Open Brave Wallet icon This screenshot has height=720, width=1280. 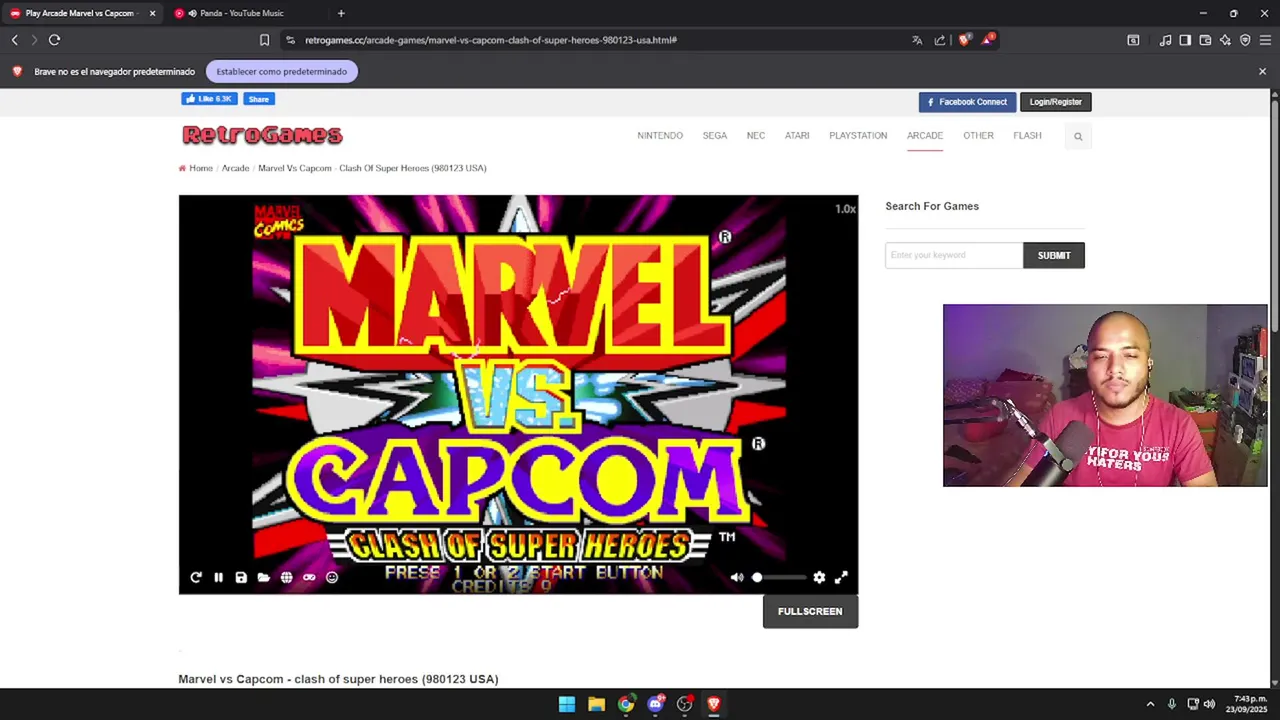coord(1205,40)
